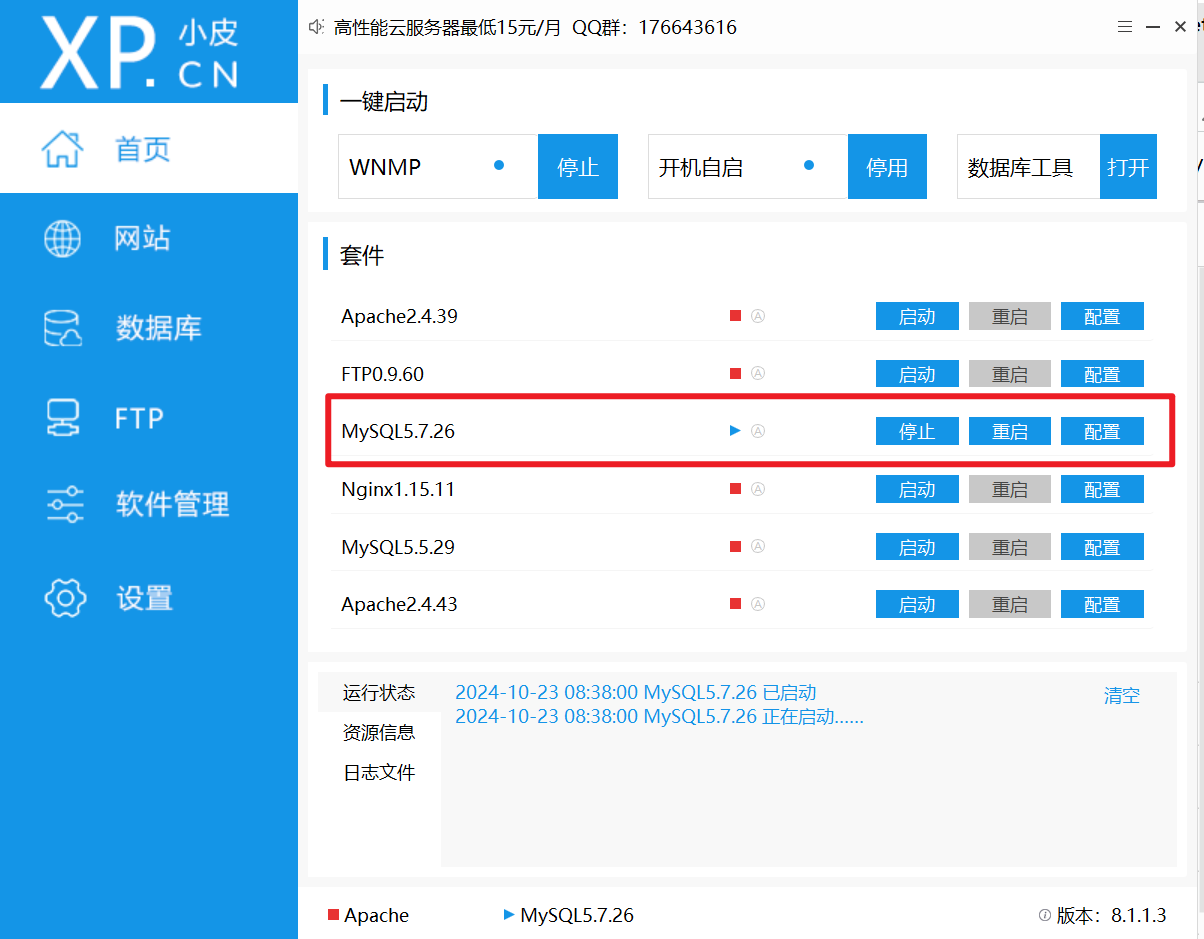Screen dimensions: 1204x939
Task: Click the FTP0.9.60 red status square
Action: point(735,374)
